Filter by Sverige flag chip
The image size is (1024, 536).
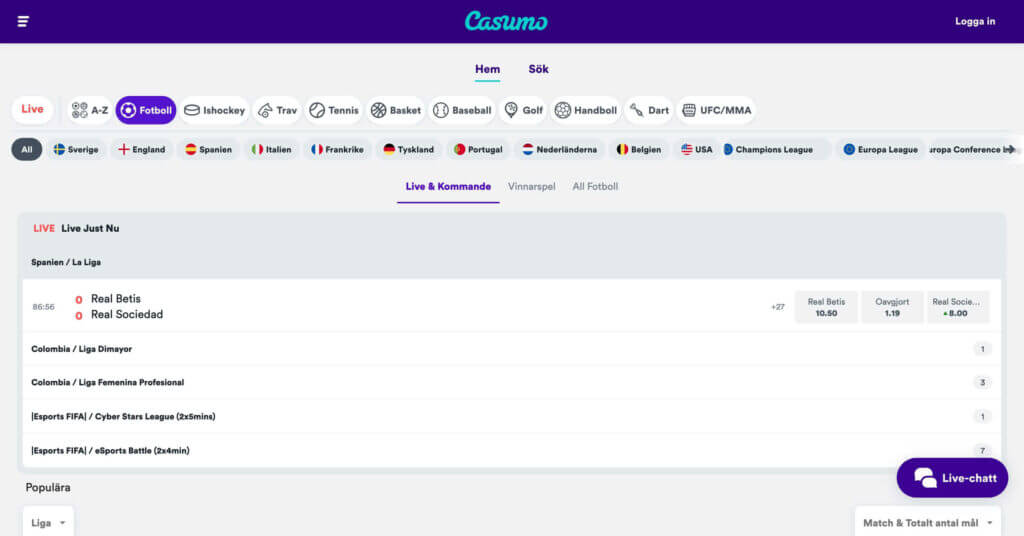76,150
